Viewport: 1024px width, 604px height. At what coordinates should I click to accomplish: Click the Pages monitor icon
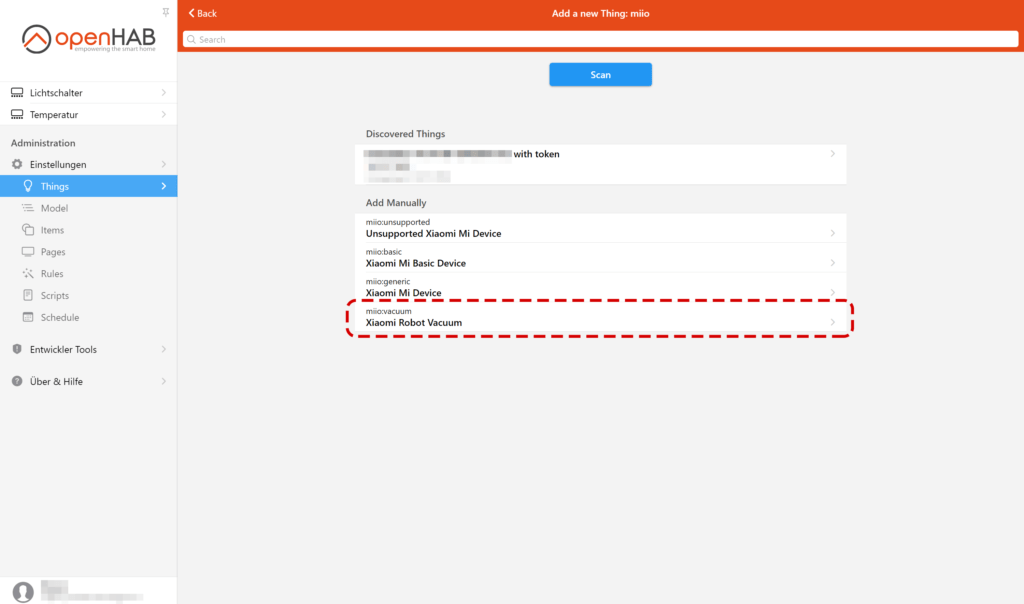point(27,251)
